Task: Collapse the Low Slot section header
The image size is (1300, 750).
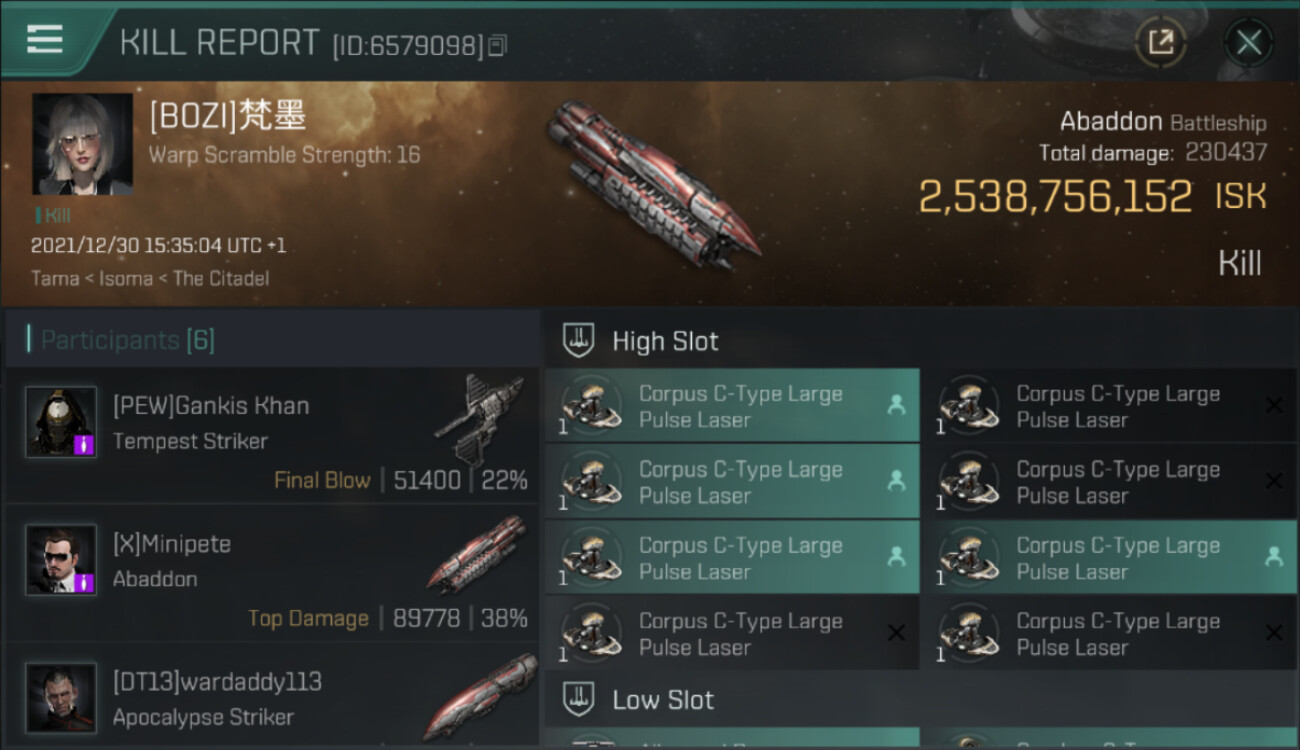Action: (663, 700)
